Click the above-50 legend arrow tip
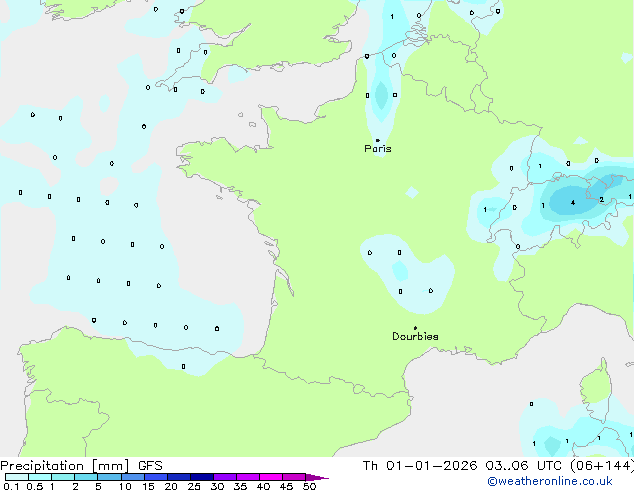 click(317, 477)
